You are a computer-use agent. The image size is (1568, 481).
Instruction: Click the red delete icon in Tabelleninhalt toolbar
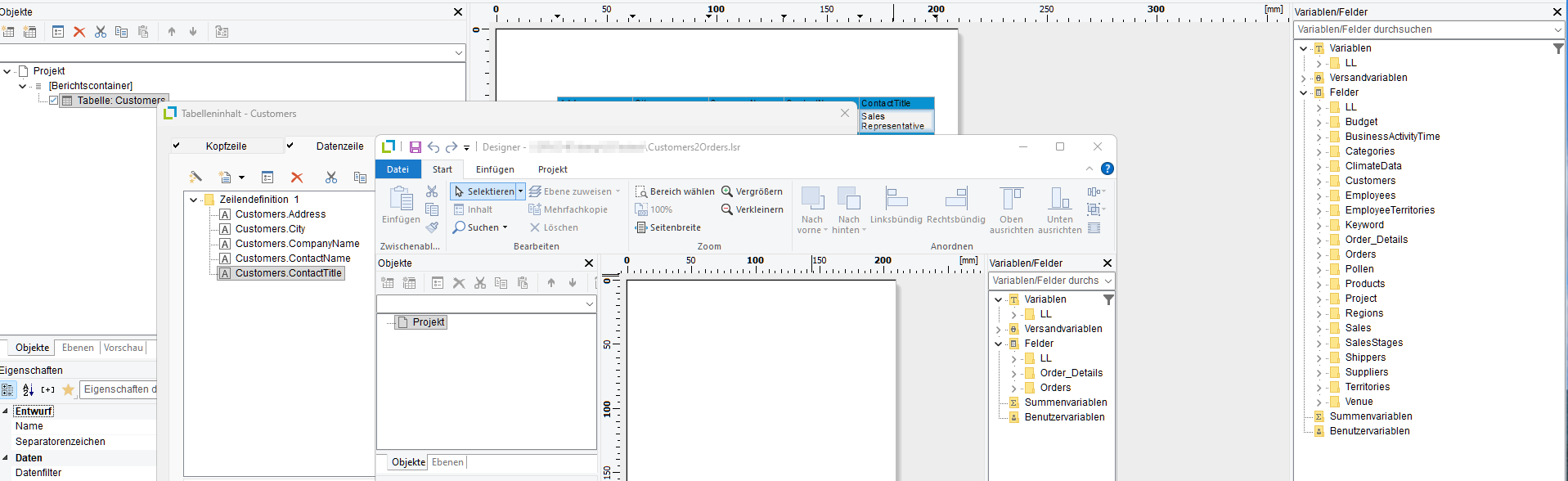click(297, 178)
